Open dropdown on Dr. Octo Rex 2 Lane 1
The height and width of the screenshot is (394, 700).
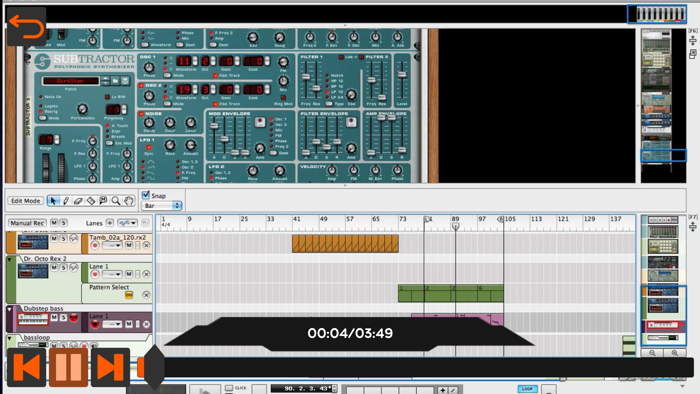coord(112,274)
